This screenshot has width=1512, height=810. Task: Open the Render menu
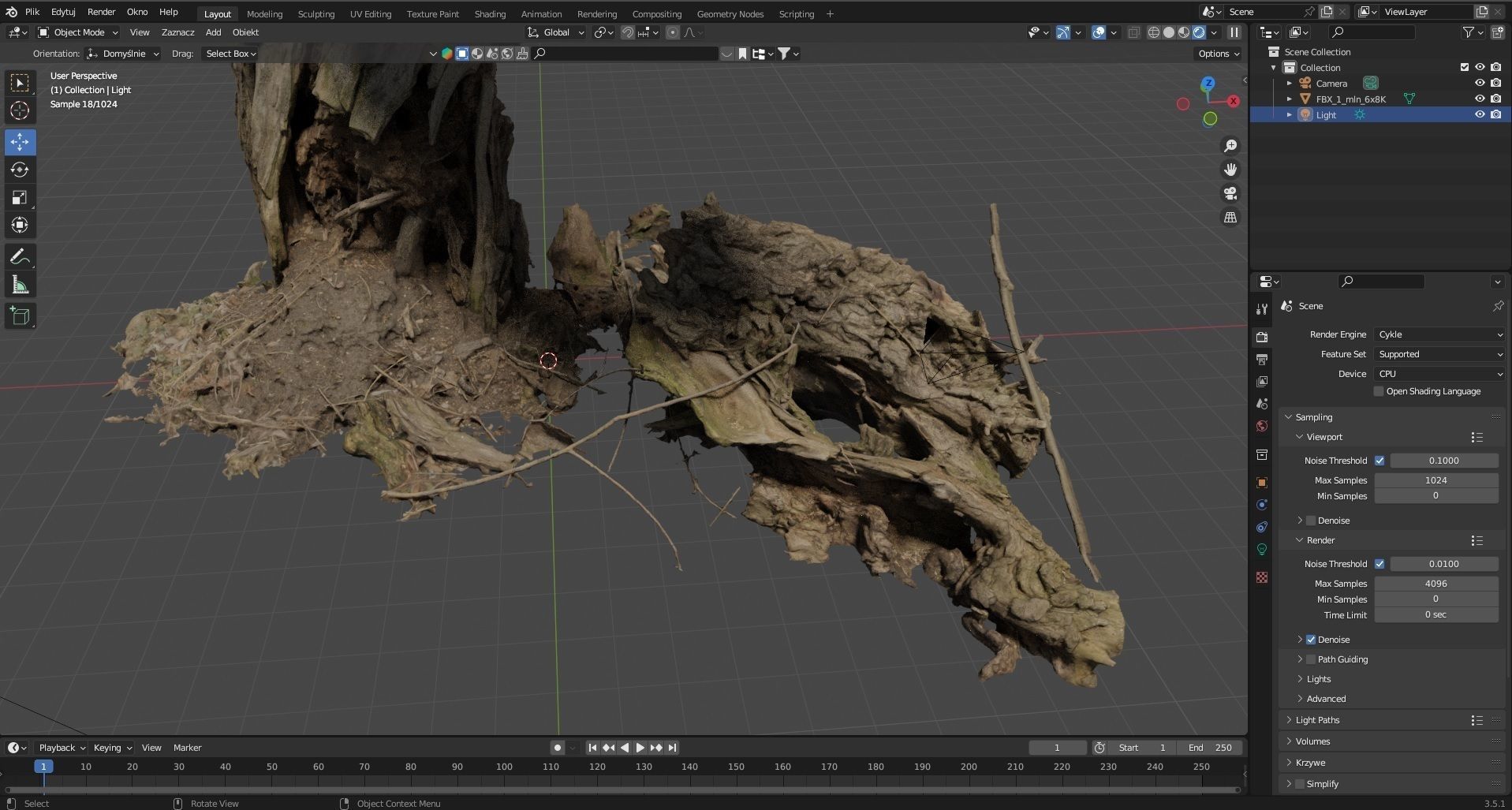pos(101,12)
